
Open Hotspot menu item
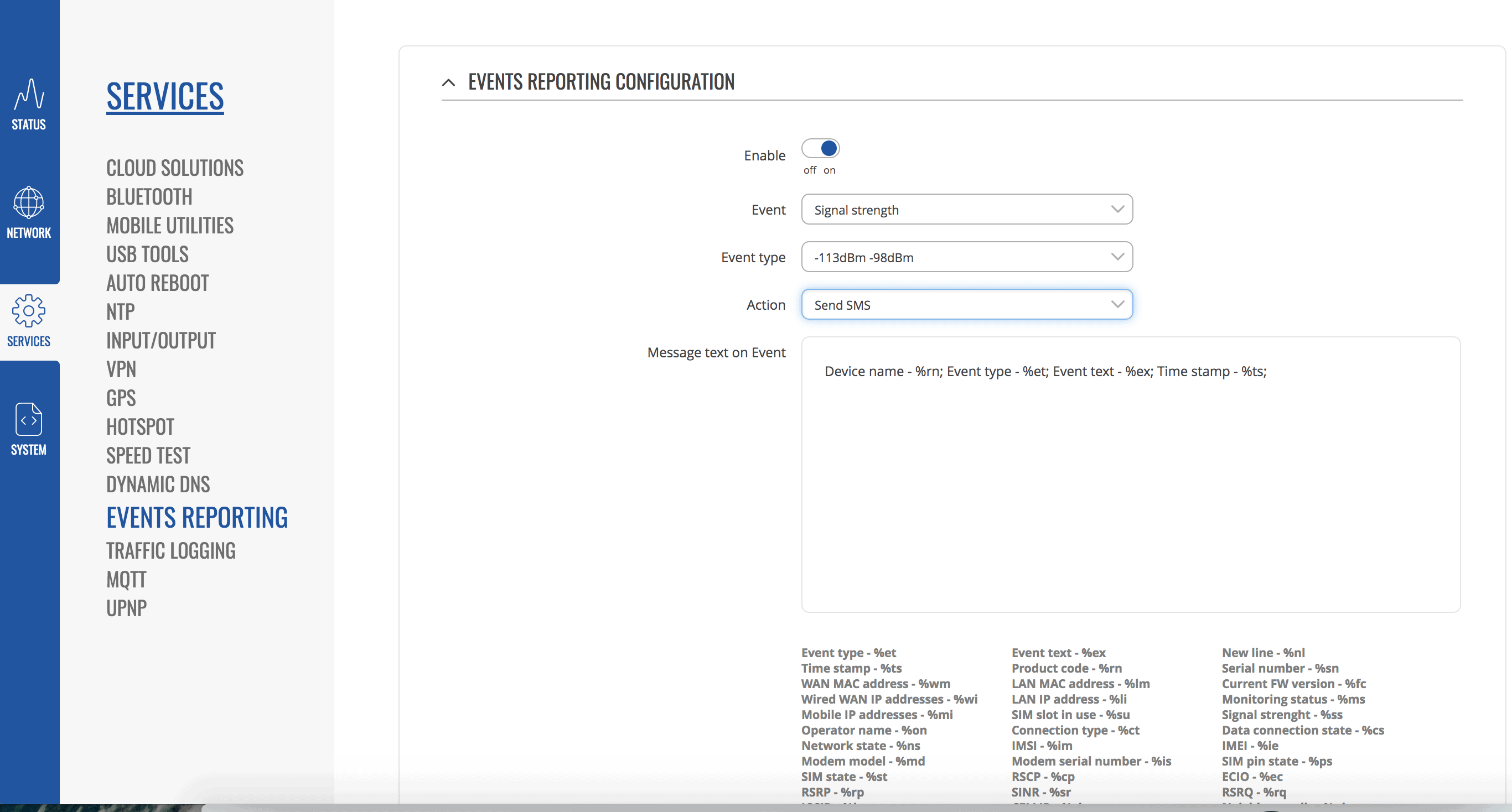click(140, 426)
